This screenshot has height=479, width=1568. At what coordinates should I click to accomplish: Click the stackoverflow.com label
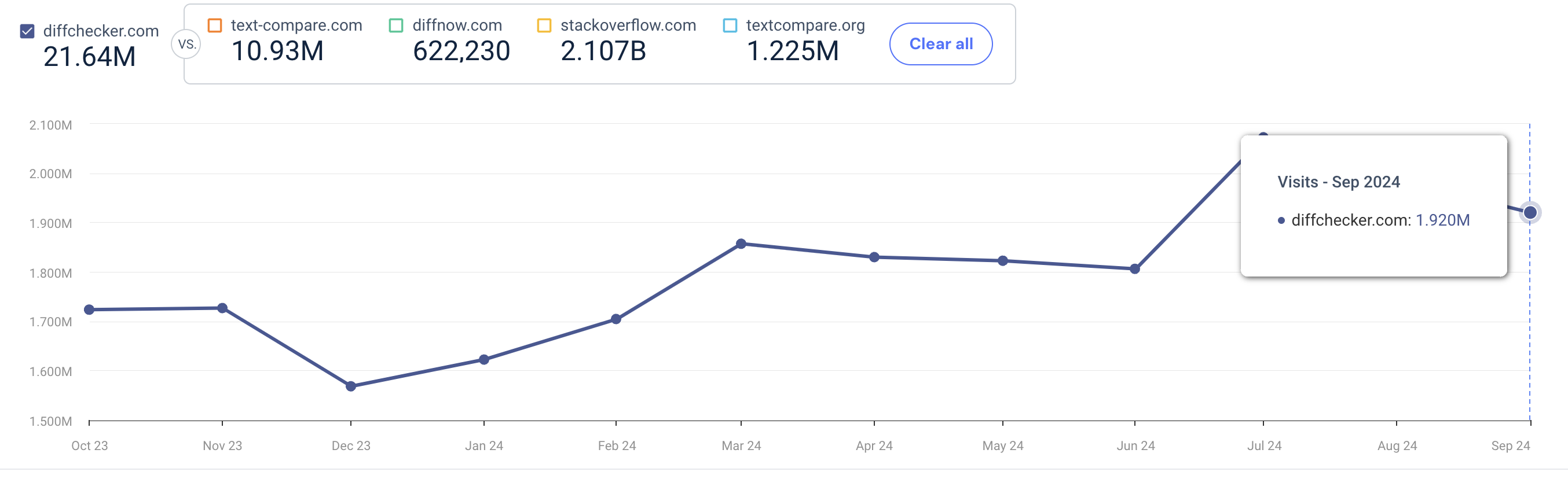[628, 25]
